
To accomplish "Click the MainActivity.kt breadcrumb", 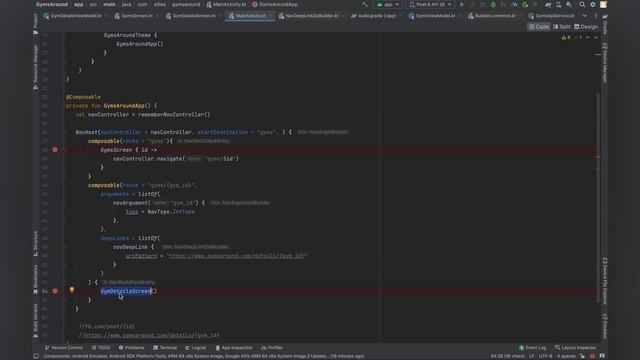I will pos(227,4).
